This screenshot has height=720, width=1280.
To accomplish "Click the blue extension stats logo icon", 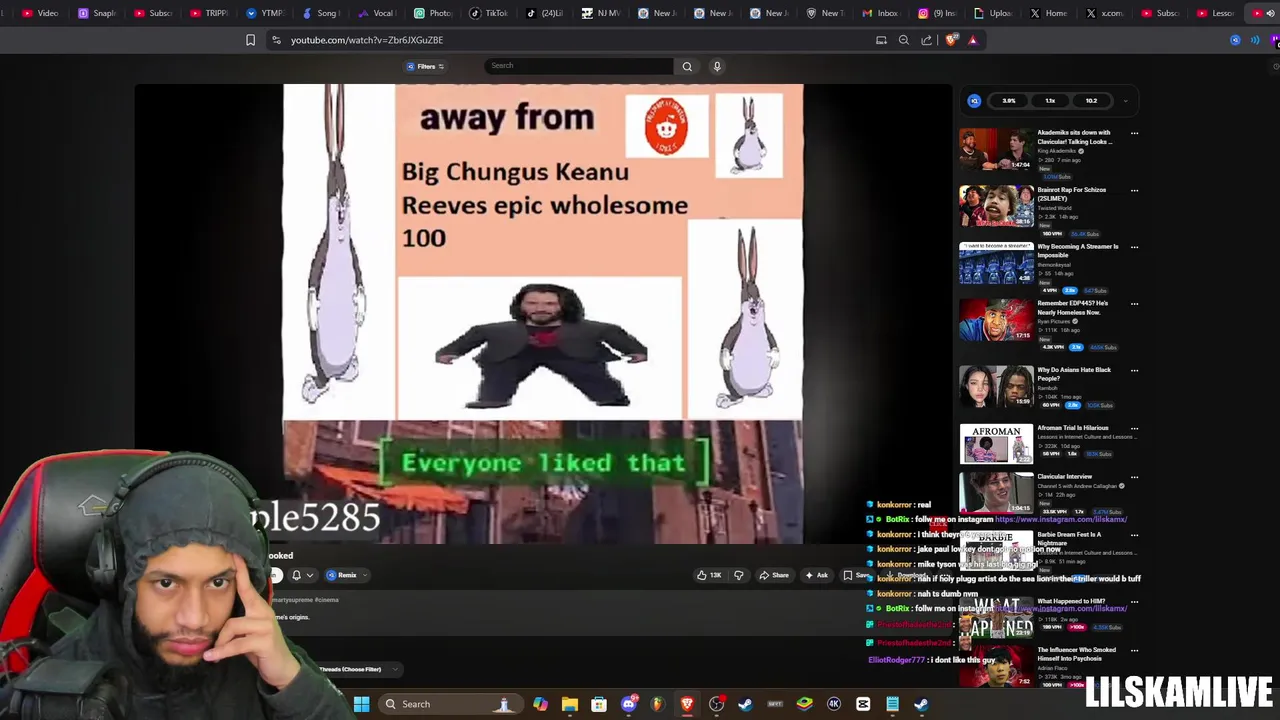I will tap(974, 101).
